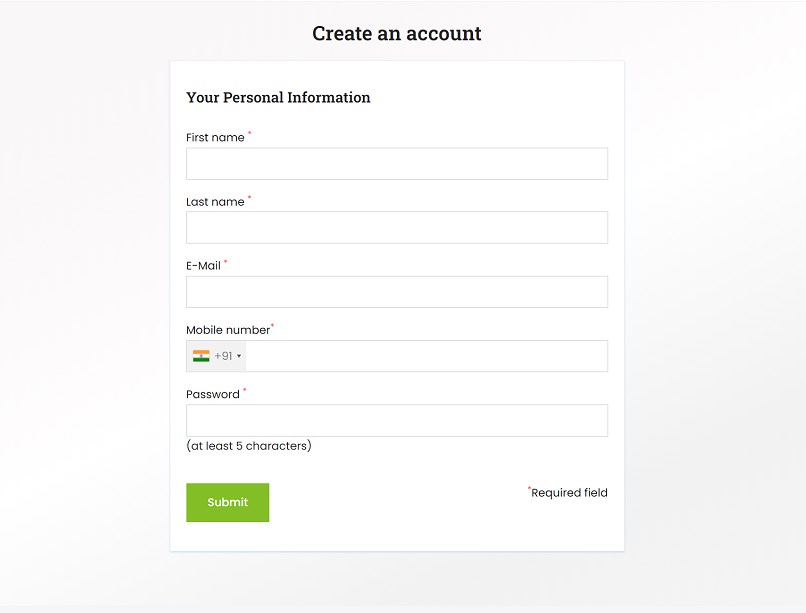This screenshot has width=806, height=613.
Task: Click the Last name field label
Action: (215, 201)
